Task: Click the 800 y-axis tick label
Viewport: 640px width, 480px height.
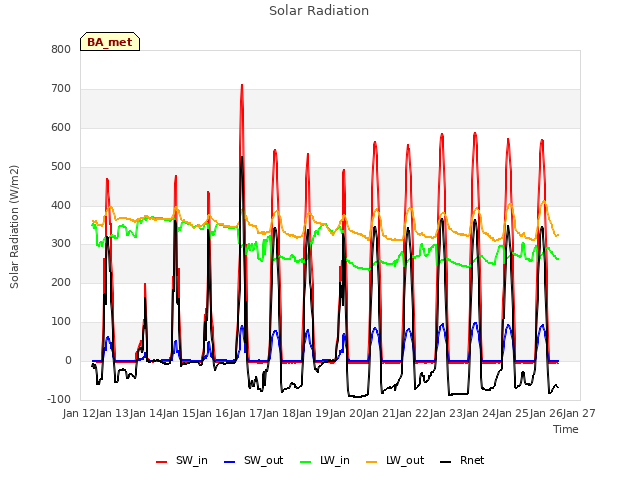Action: coord(61,49)
